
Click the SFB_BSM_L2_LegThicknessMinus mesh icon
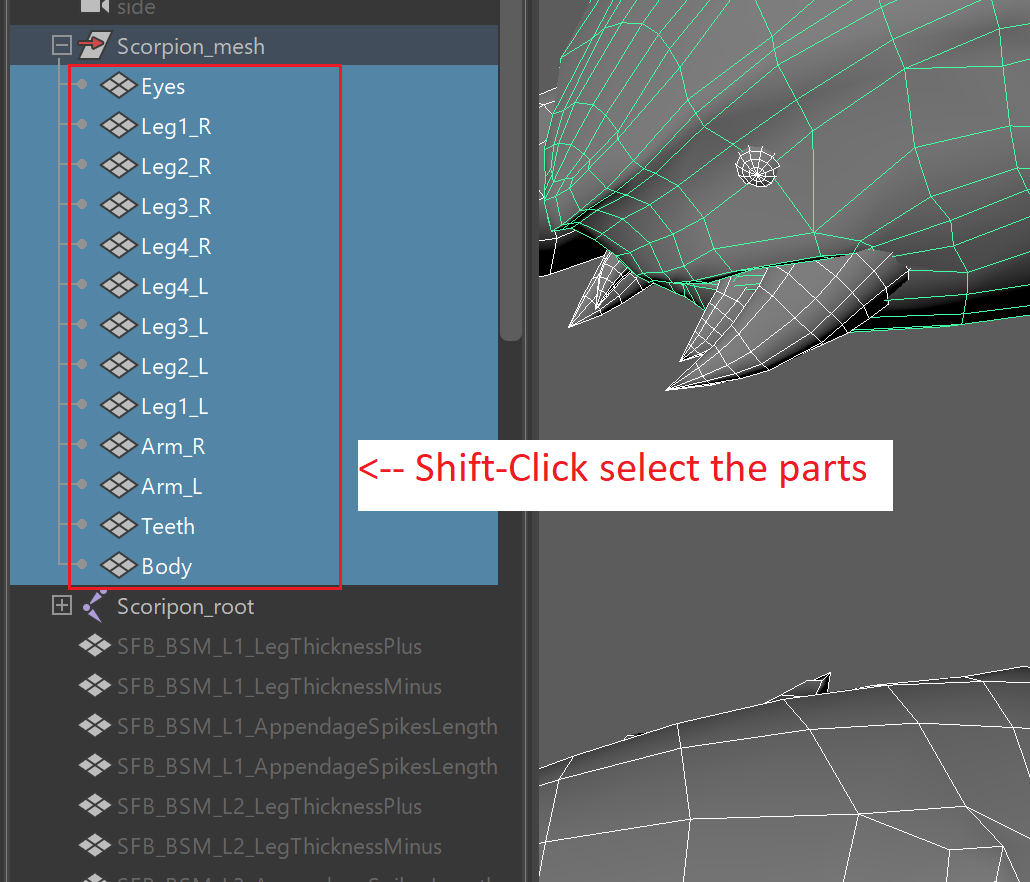[95, 846]
